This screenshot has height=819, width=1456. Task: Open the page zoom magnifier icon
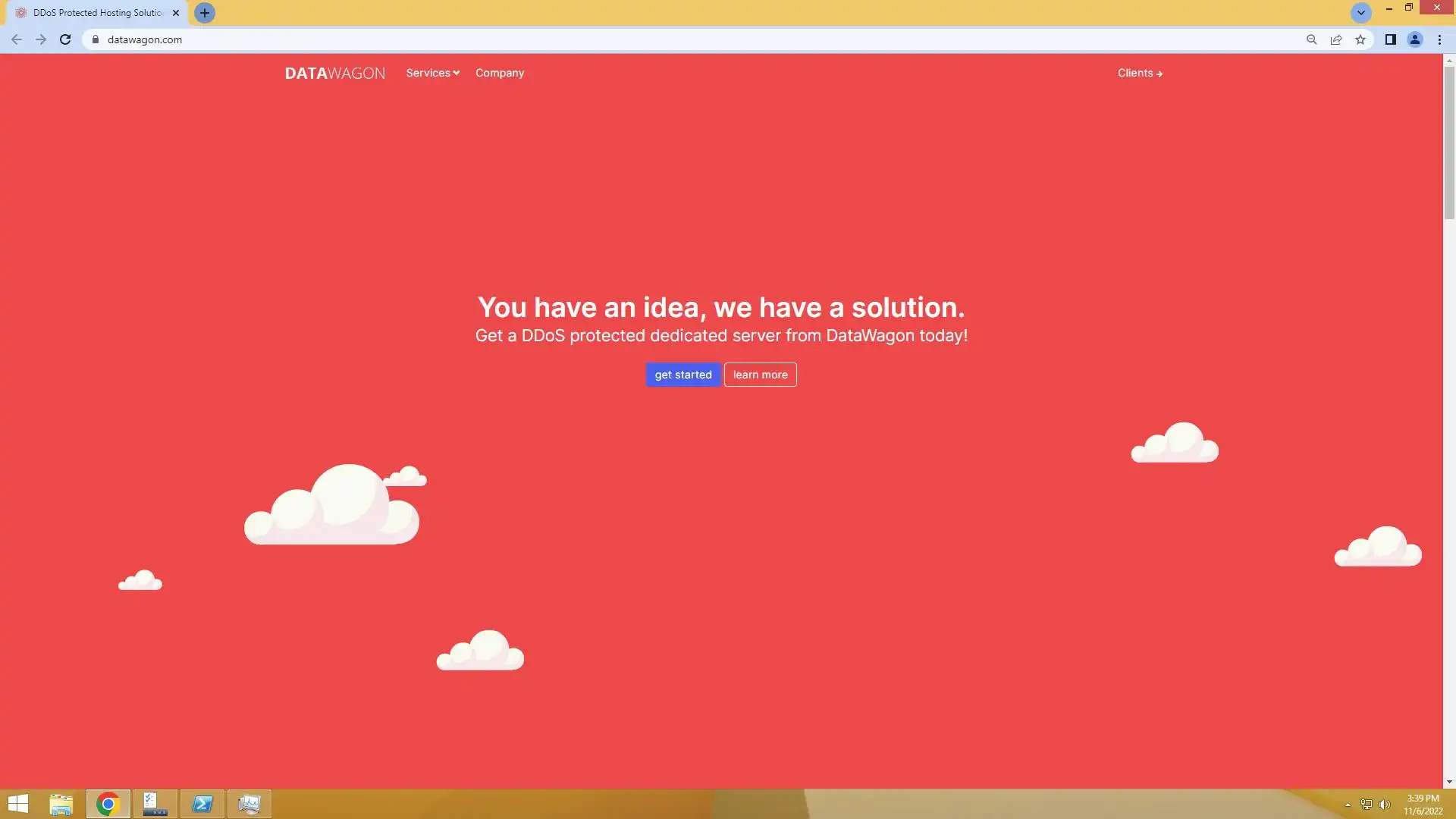(x=1311, y=39)
